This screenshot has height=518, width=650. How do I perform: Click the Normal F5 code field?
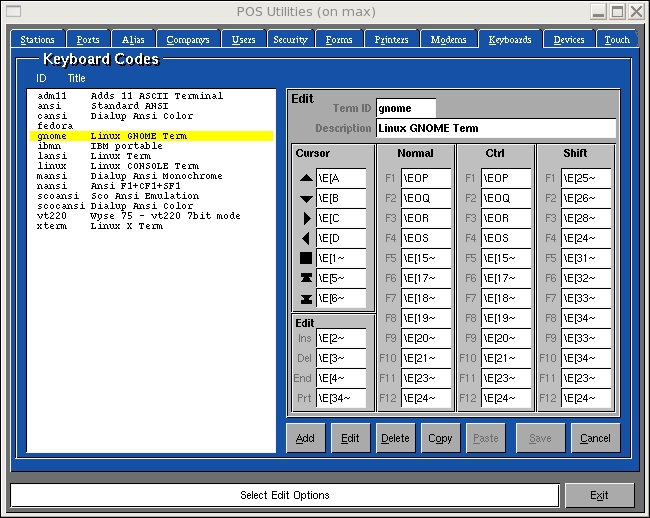426,258
